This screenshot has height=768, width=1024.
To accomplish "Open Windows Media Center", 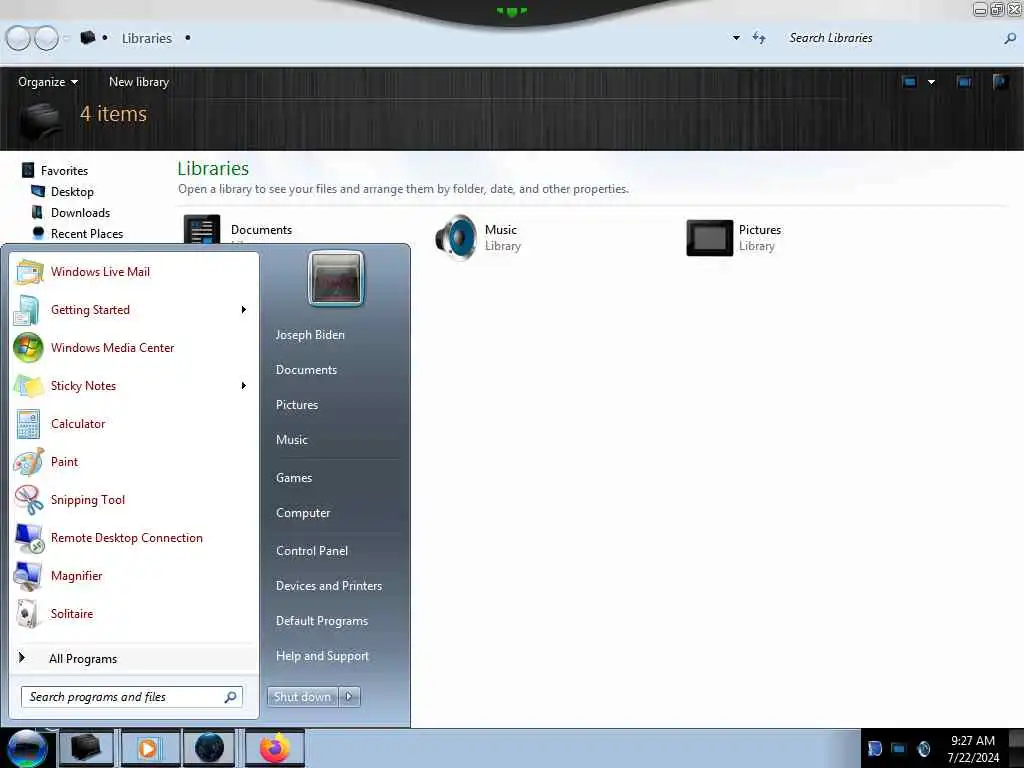I will (x=135, y=347).
